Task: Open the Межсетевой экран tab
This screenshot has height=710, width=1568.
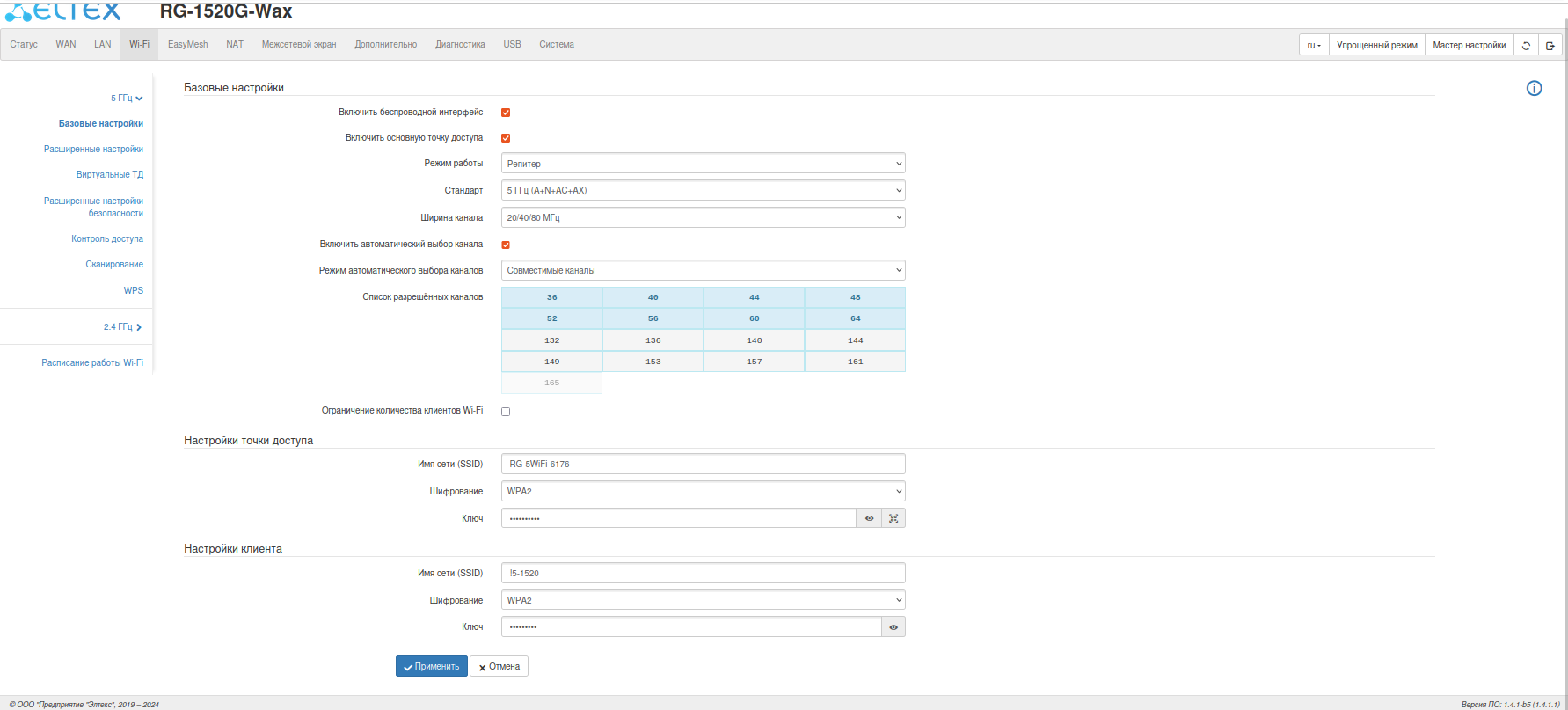Action: (299, 44)
